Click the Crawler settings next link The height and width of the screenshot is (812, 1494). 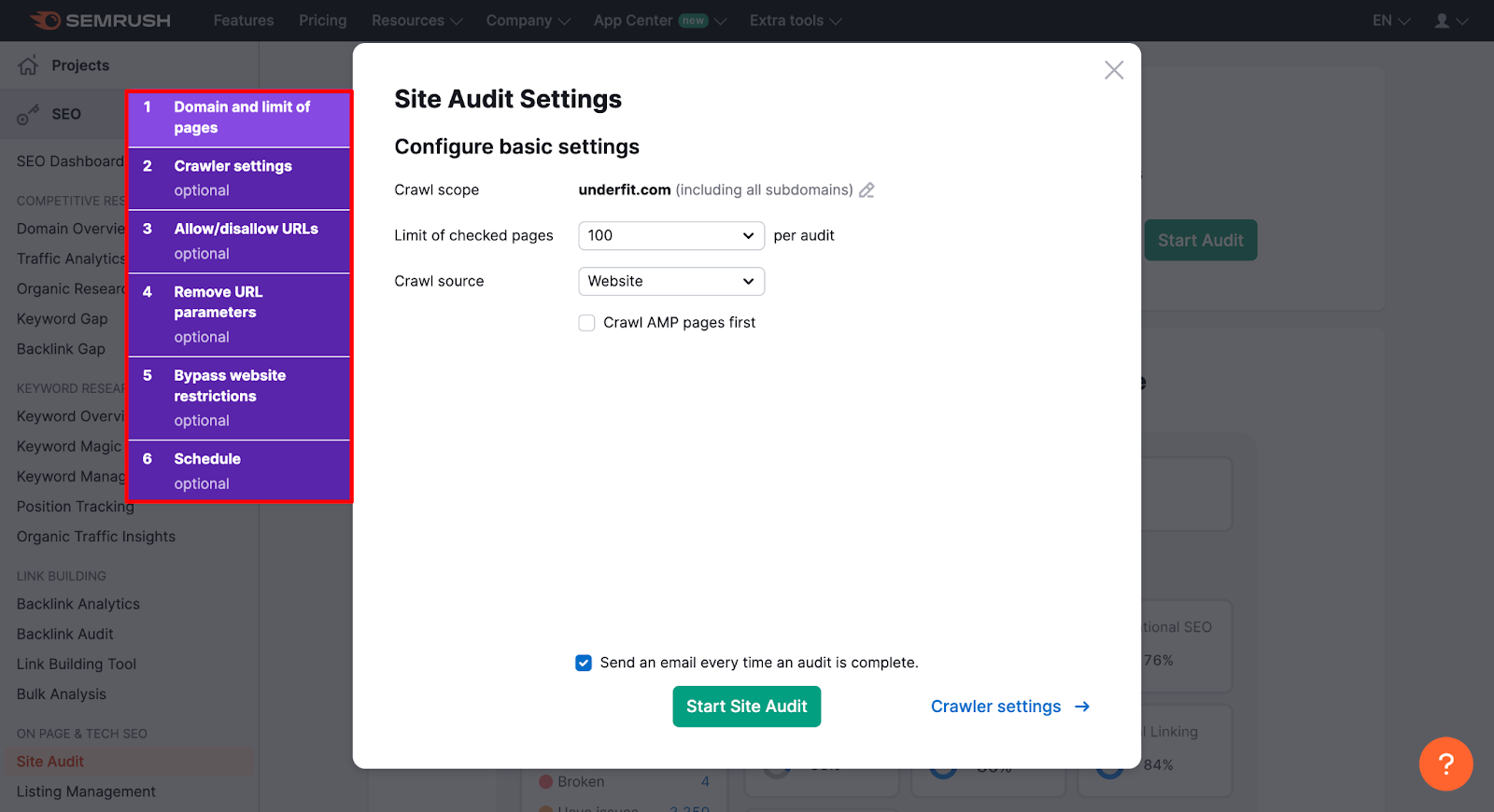[x=1010, y=707]
